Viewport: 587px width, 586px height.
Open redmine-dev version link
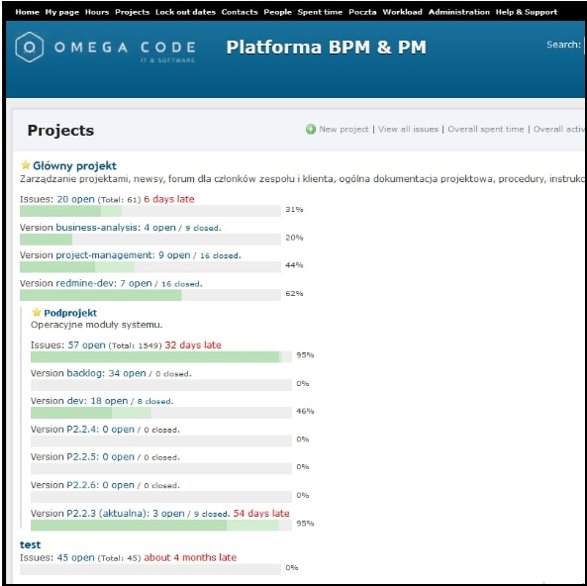(x=85, y=283)
